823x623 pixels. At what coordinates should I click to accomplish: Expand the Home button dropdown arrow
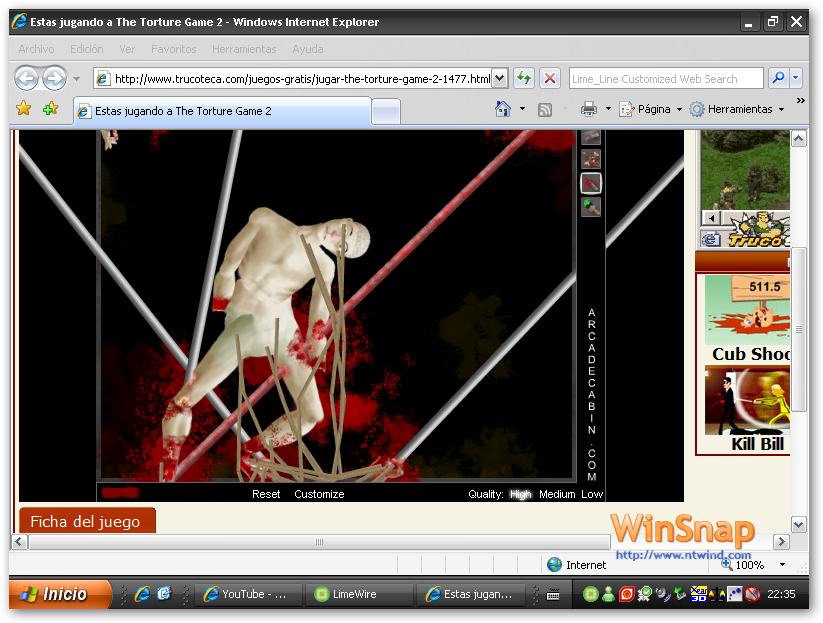point(522,109)
